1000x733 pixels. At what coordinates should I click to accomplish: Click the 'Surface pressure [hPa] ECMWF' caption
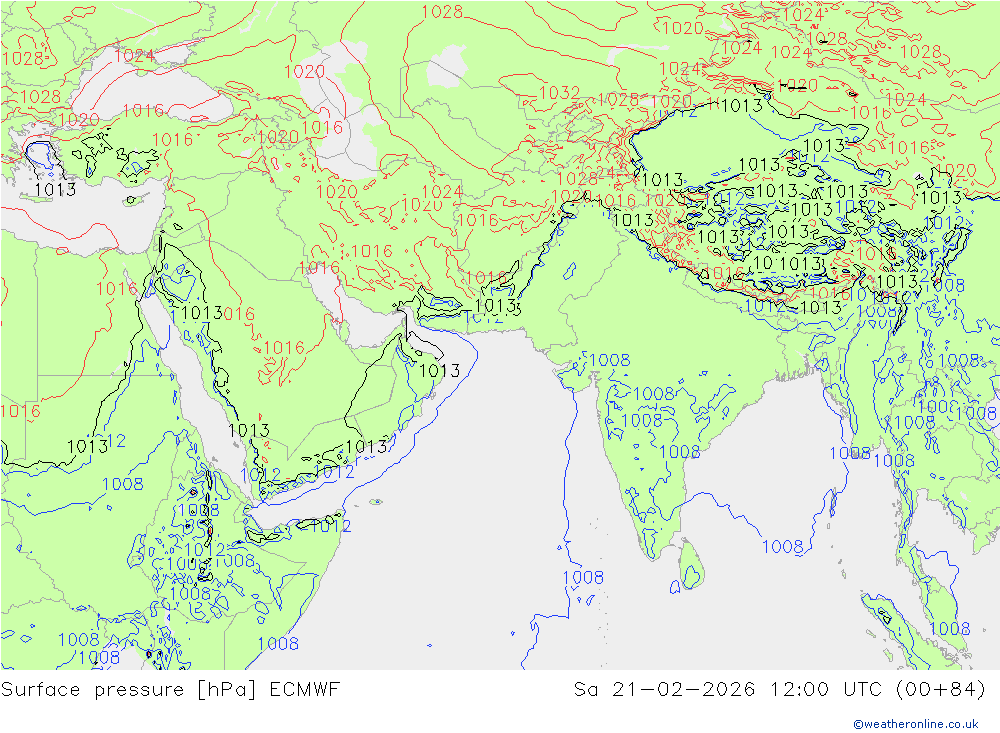pyautogui.click(x=170, y=690)
